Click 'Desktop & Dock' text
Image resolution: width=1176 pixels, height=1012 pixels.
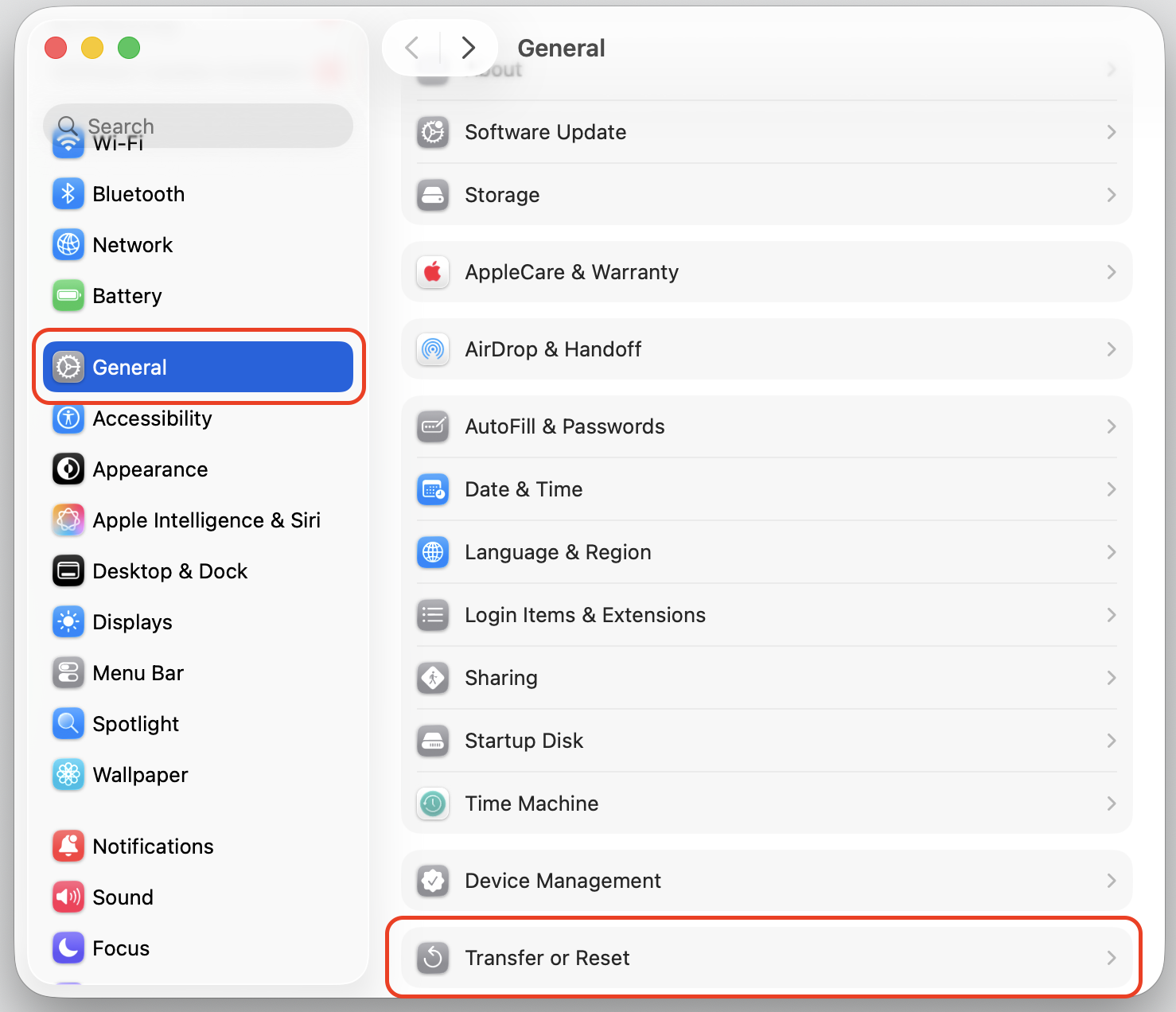(169, 571)
